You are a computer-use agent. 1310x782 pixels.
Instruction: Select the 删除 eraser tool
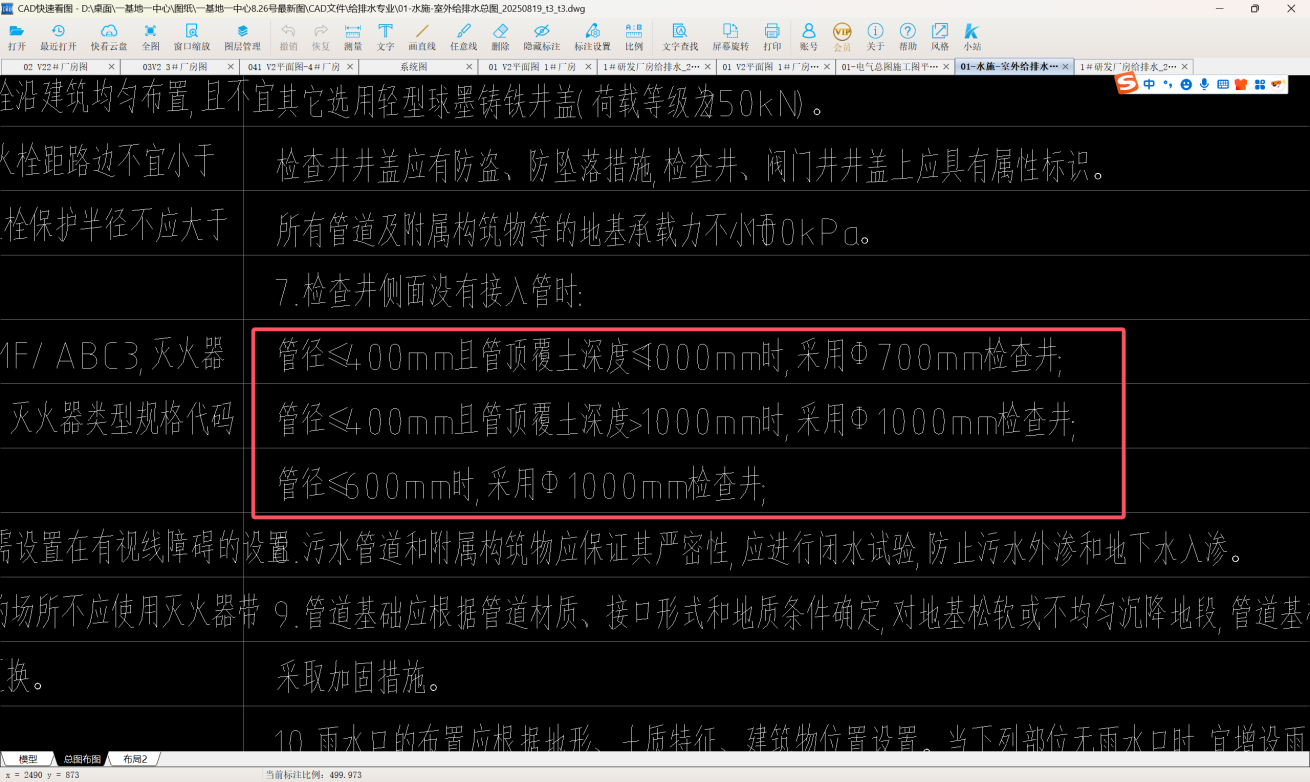(x=500, y=37)
